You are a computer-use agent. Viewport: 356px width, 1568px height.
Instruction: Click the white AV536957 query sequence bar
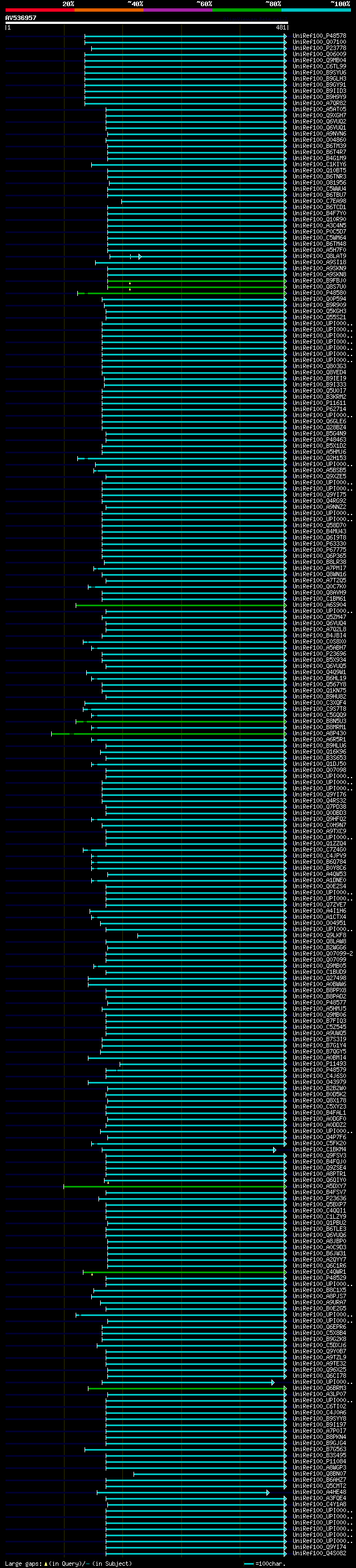click(x=147, y=22)
